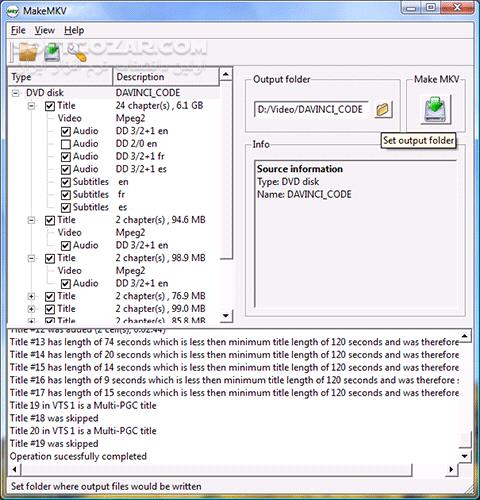Click log panel scroll left arrow
The image size is (480, 500).
pos(14,470)
